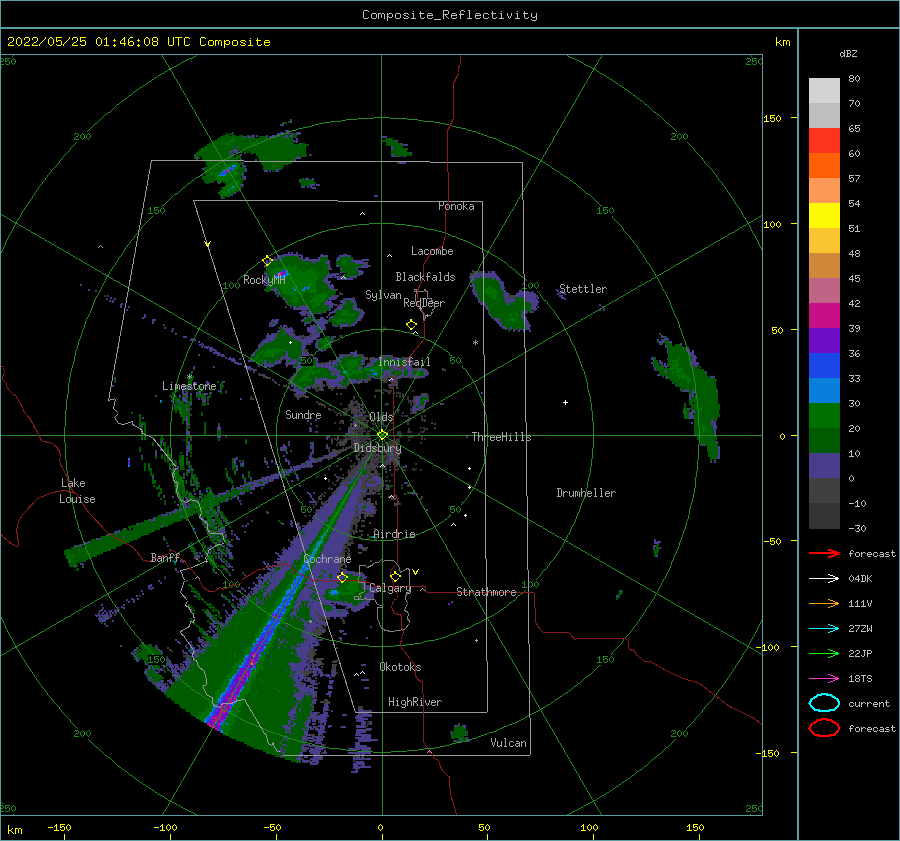The height and width of the screenshot is (841, 900).
Task: Click the yellow diamond marker below RedDeer
Action: pyautogui.click(x=411, y=325)
